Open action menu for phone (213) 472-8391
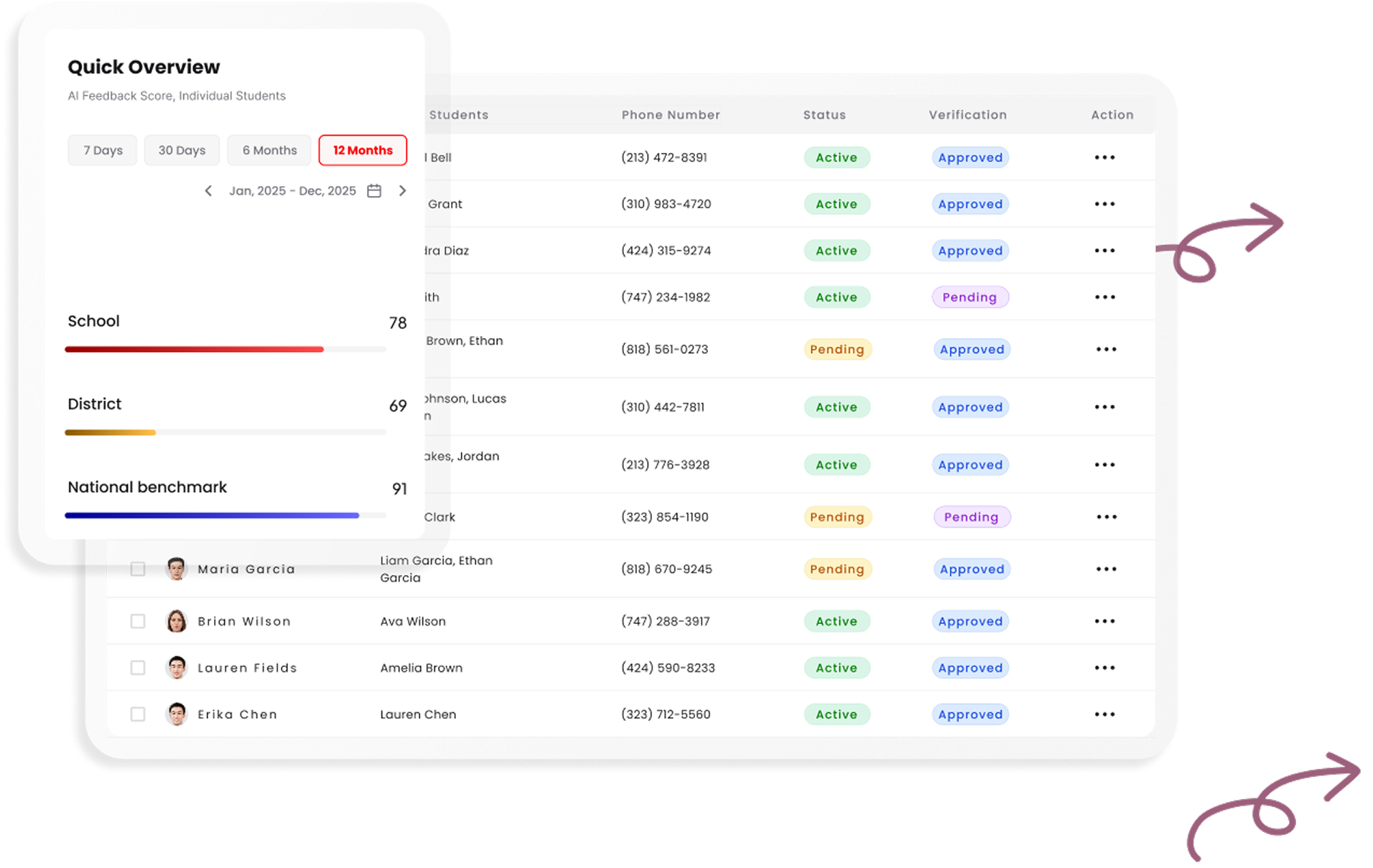The height and width of the screenshot is (868, 1373). pos(1104,158)
